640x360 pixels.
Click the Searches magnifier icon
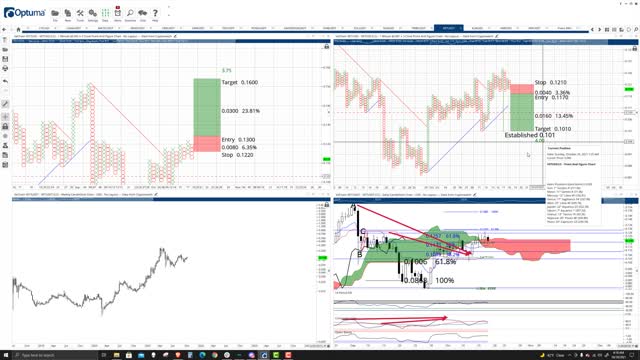[130, 13]
